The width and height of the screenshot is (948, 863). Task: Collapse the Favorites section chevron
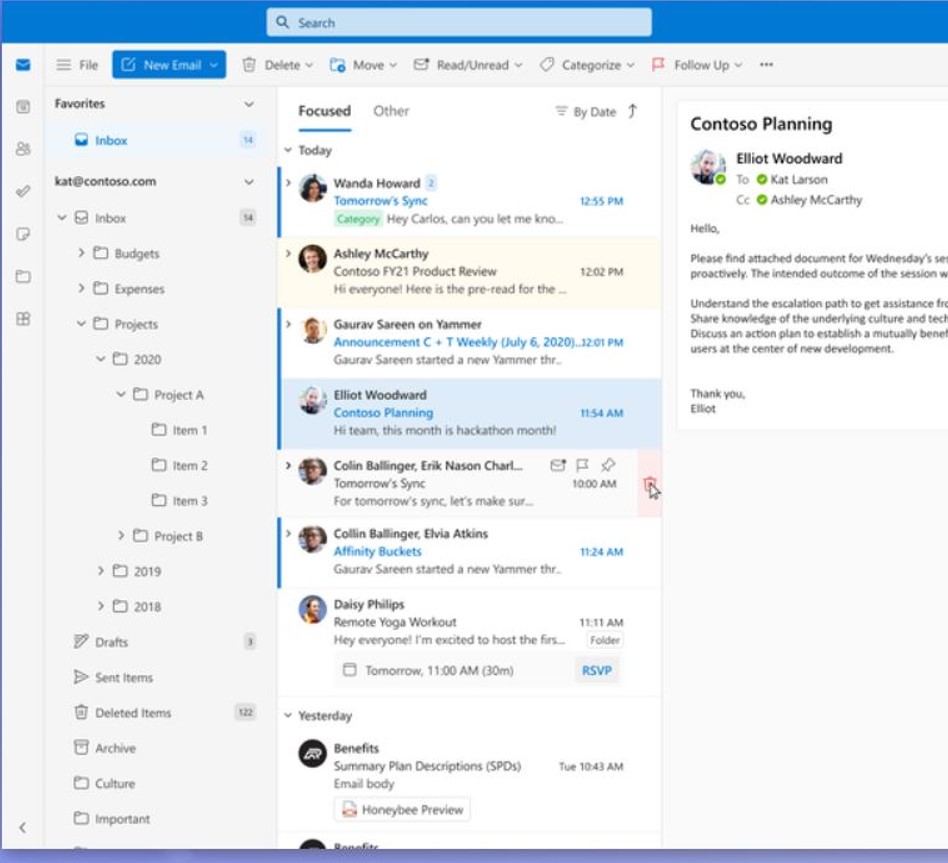(x=249, y=104)
